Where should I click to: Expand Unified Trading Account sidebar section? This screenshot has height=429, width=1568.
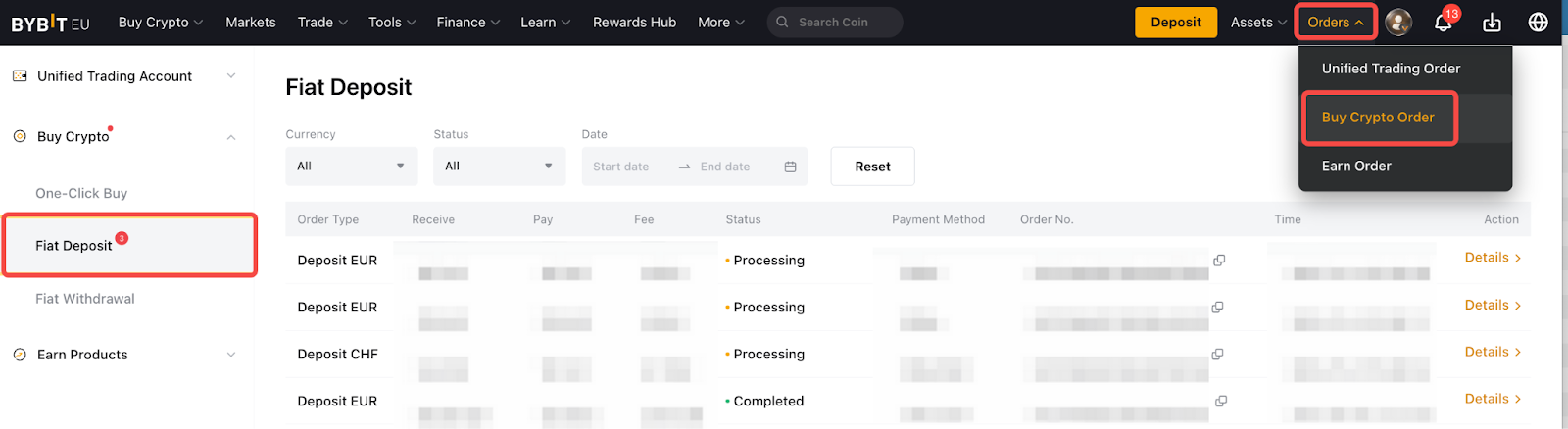pyautogui.click(x=231, y=76)
